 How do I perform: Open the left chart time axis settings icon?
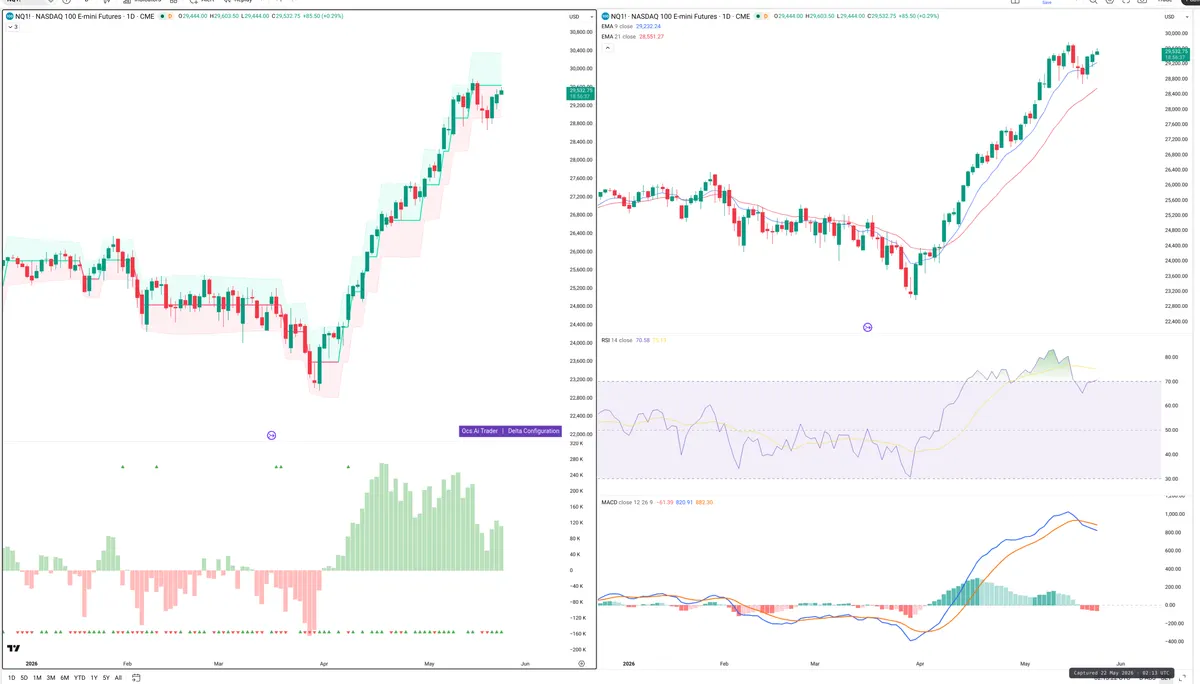[x=581, y=664]
